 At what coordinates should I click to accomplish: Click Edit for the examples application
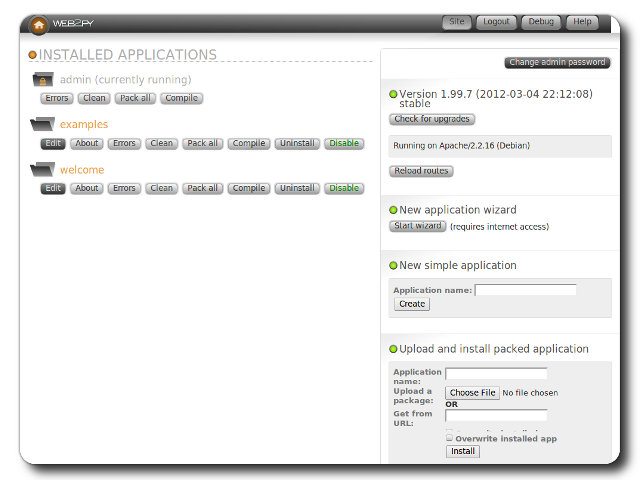[53, 143]
